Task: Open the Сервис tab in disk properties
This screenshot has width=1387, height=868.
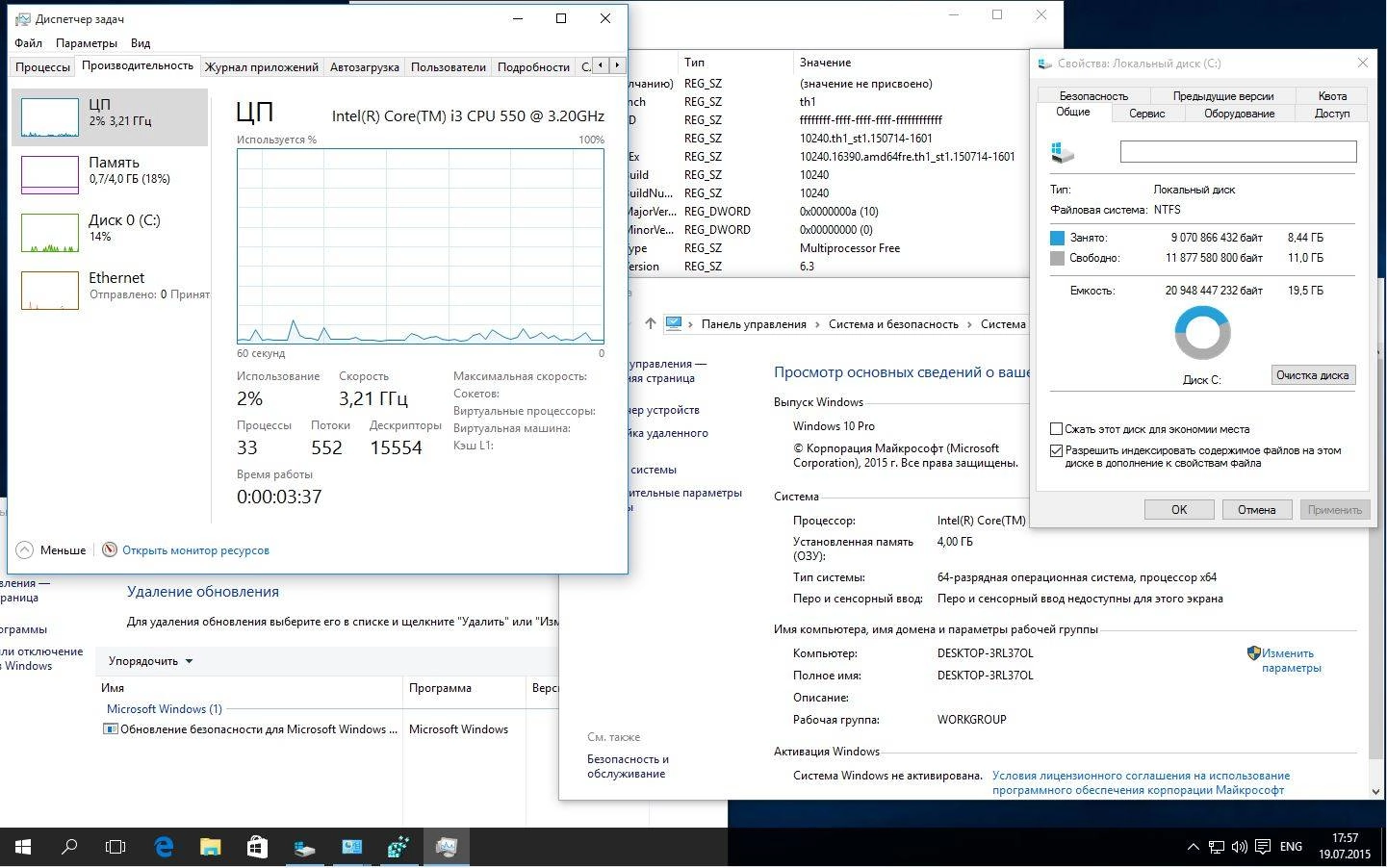Action: [1146, 114]
